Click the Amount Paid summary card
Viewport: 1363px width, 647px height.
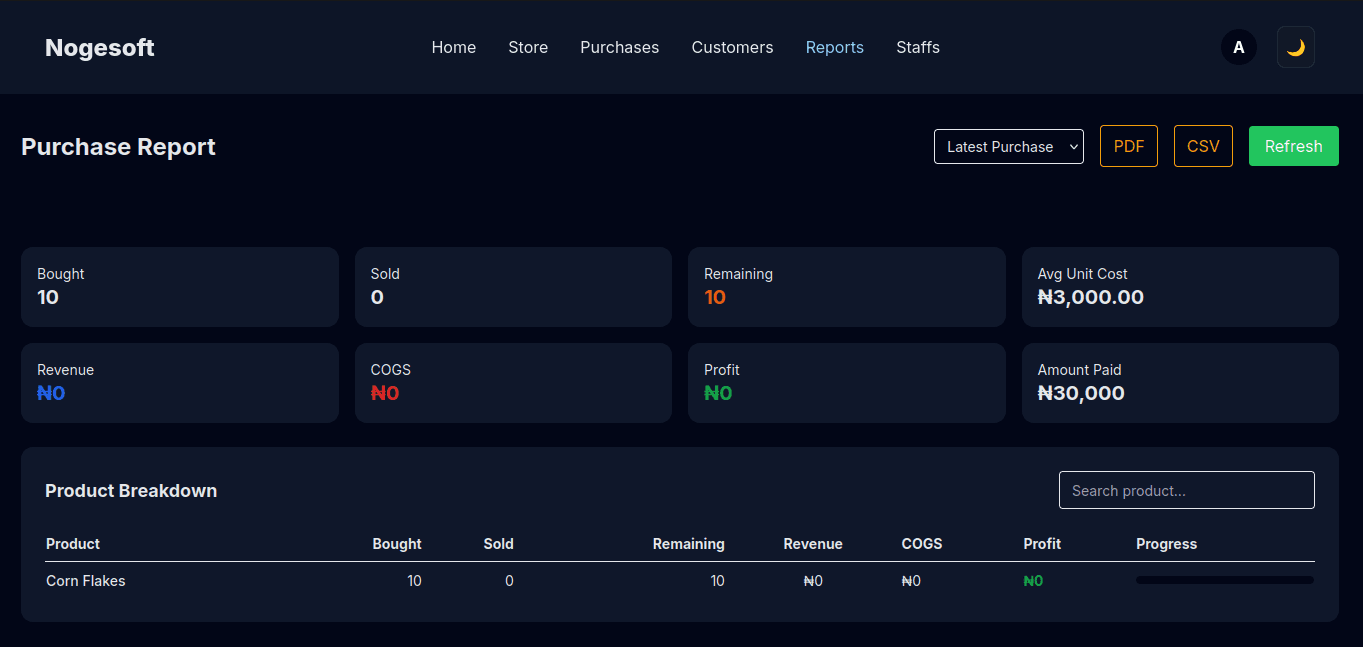coord(1179,382)
